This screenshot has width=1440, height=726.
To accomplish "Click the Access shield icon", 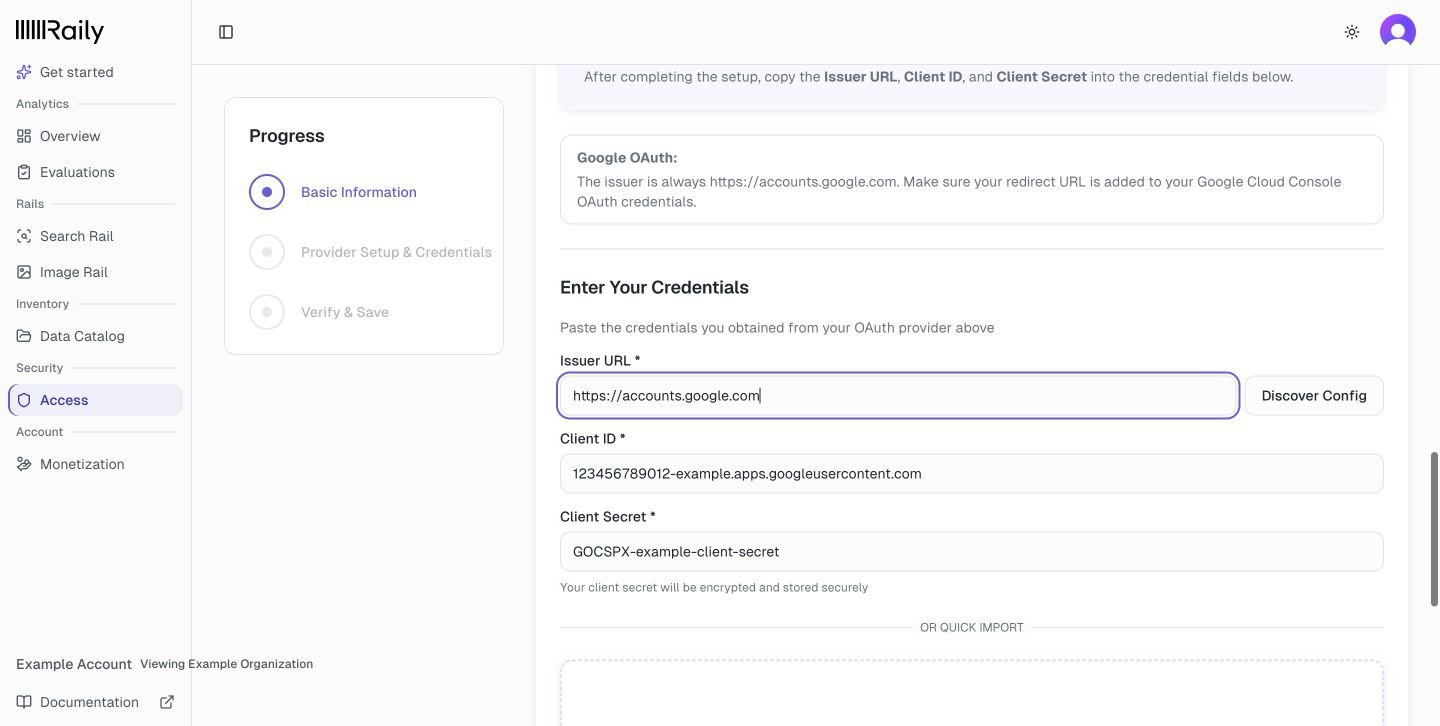I will (24, 400).
